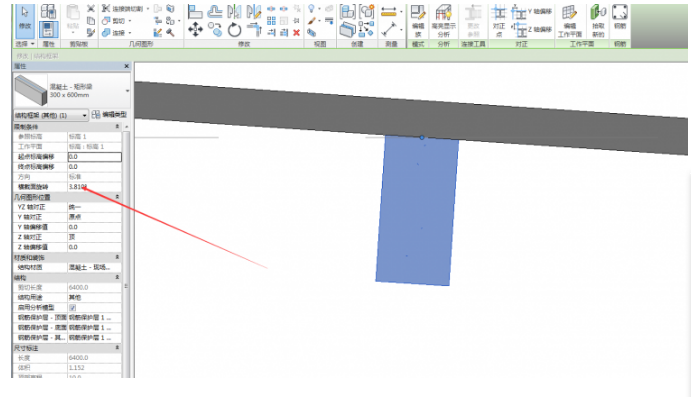Click the 对正点 justification point tool

(x=499, y=22)
